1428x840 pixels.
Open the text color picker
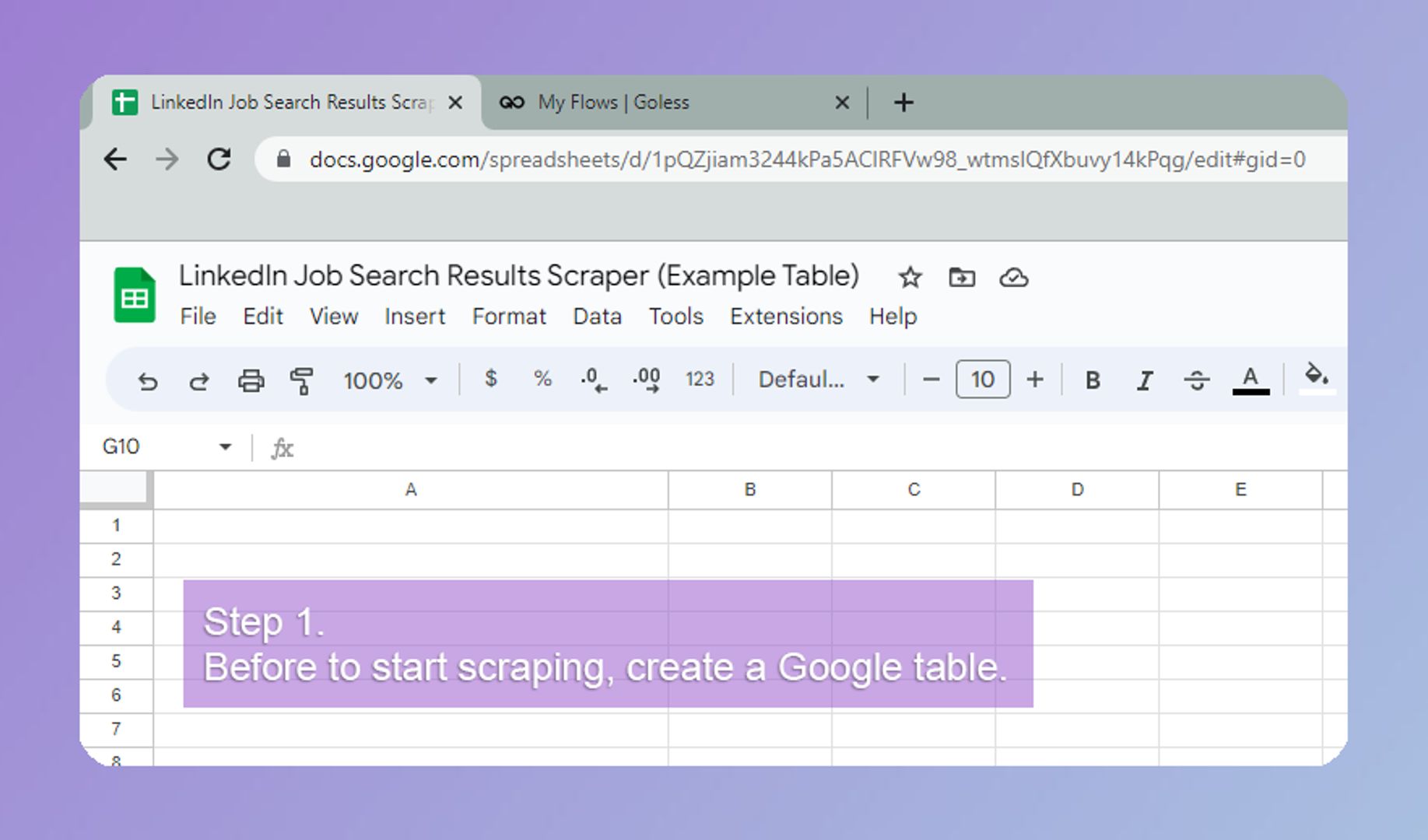click(x=1251, y=380)
